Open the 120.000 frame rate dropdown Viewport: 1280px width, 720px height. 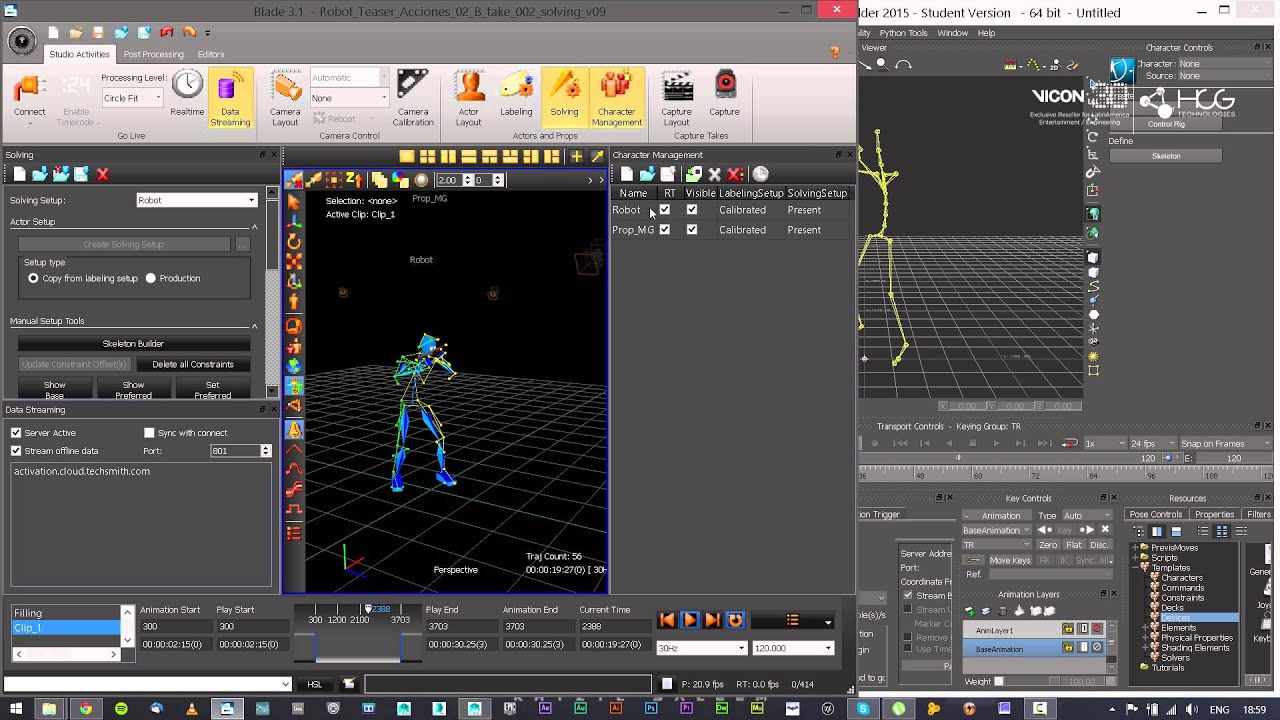792,648
